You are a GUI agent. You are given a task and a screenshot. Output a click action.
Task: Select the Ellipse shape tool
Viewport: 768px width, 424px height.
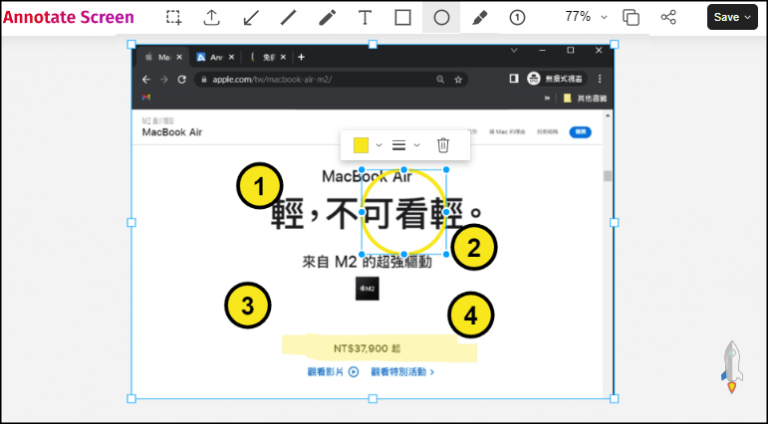[441, 18]
